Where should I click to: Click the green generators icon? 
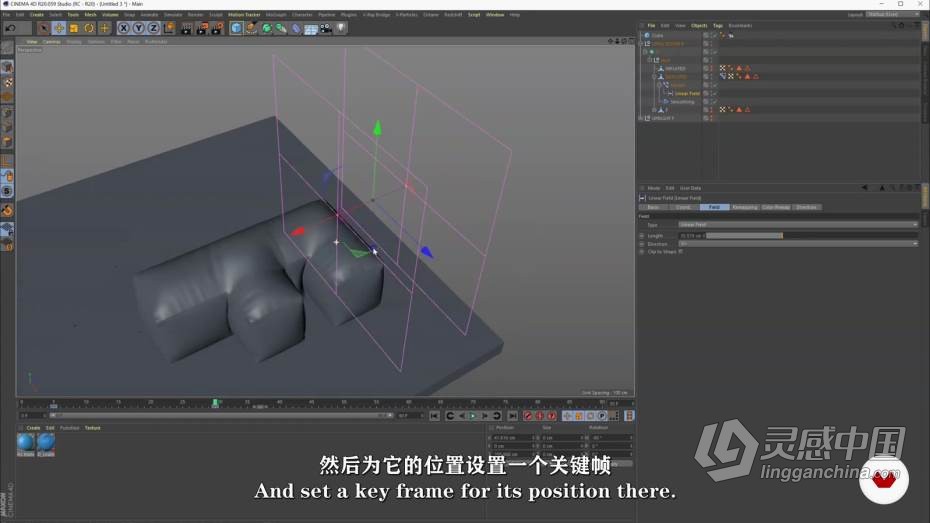(x=266, y=28)
